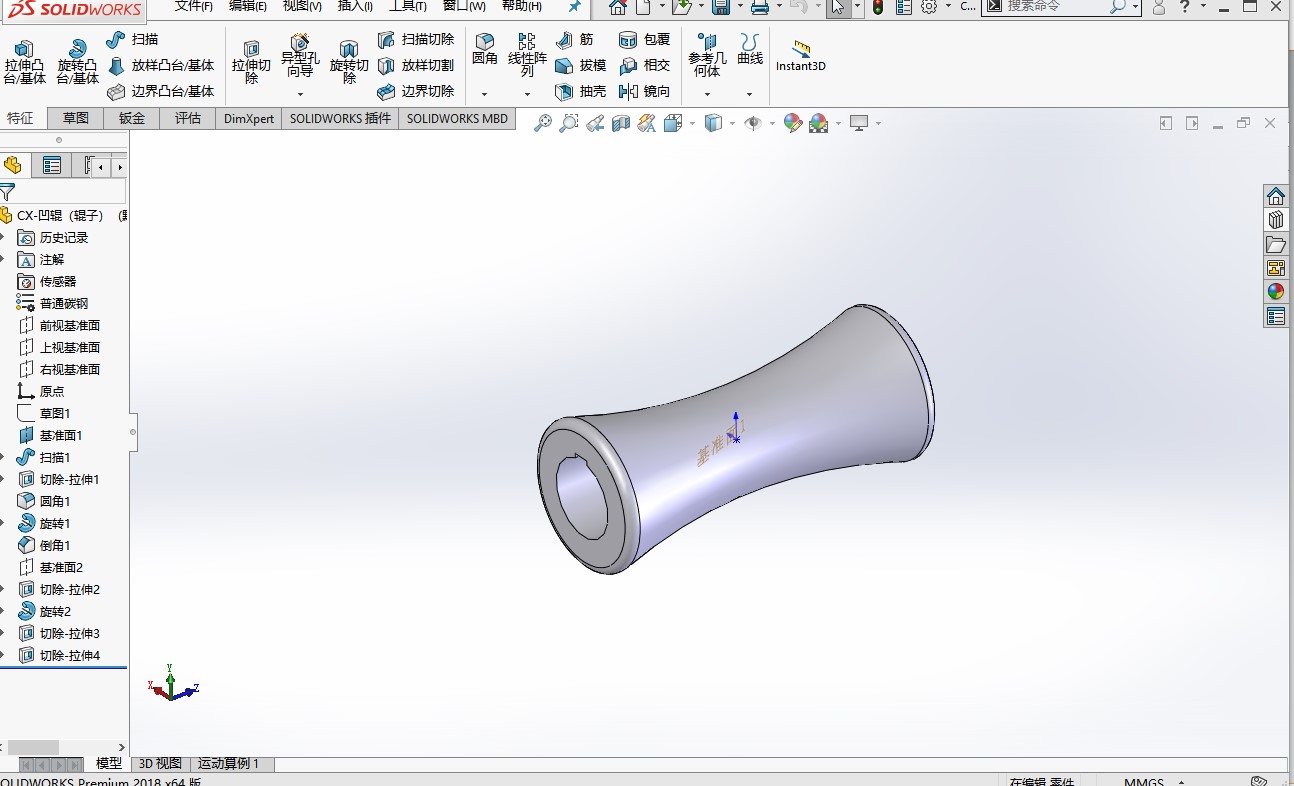Viewport: 1294px width, 786px height.
Task: Select the 旋转切除 revolved cut tool
Action: [x=349, y=63]
